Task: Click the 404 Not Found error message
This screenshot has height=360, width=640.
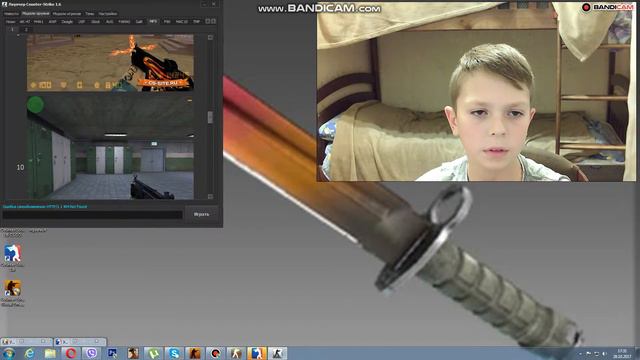Action: [45, 207]
